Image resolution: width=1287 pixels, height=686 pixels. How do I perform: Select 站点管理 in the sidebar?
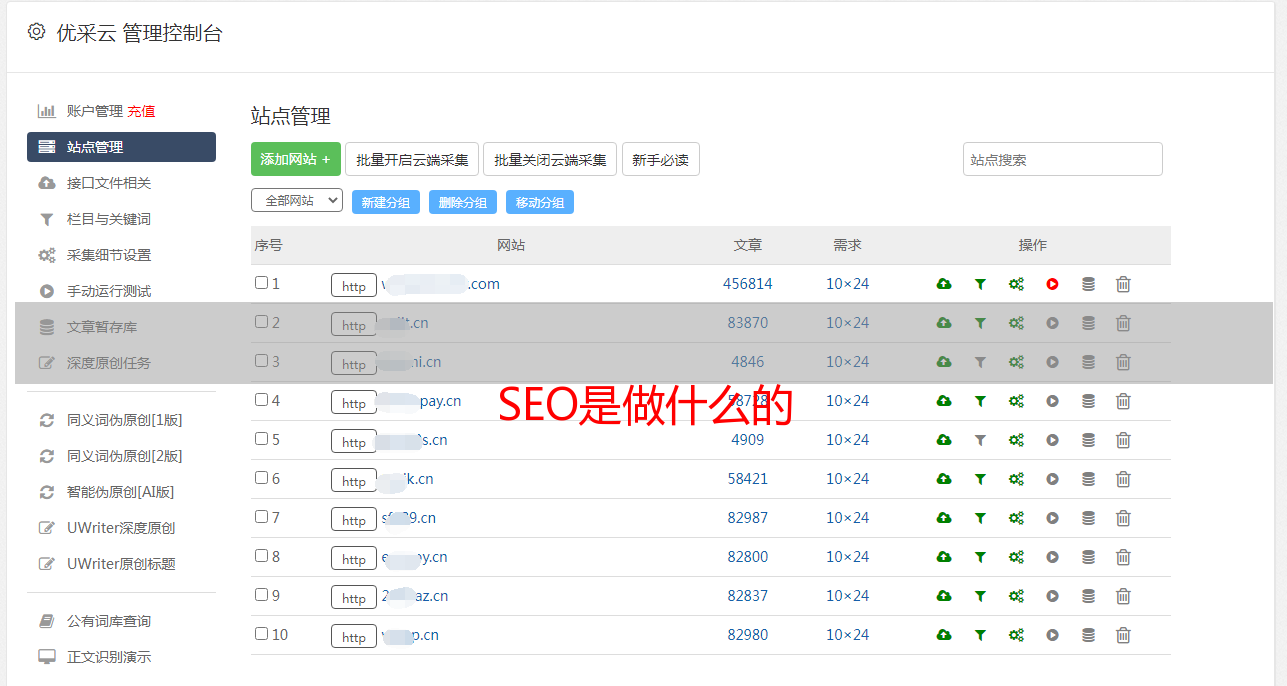121,147
